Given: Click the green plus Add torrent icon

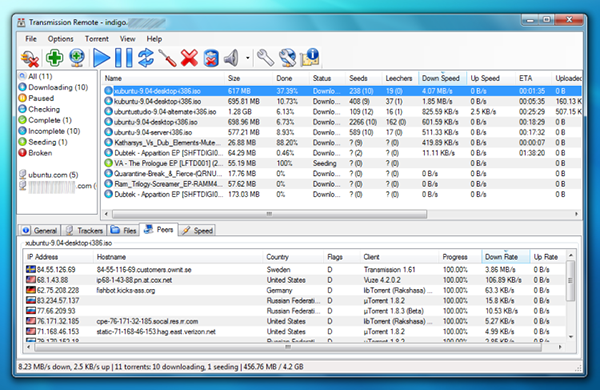Looking at the screenshot, I should point(54,58).
